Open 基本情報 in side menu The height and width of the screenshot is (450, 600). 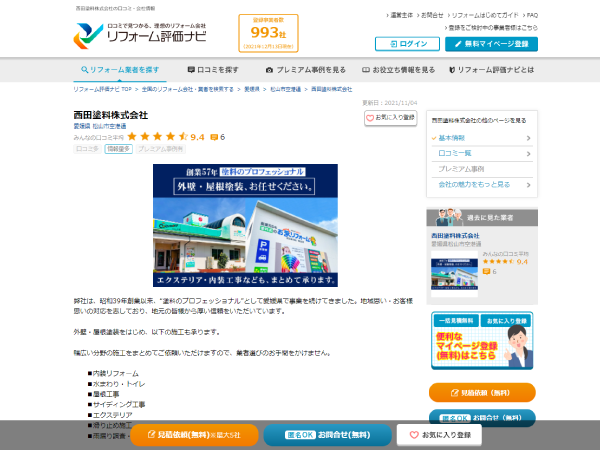(452, 138)
